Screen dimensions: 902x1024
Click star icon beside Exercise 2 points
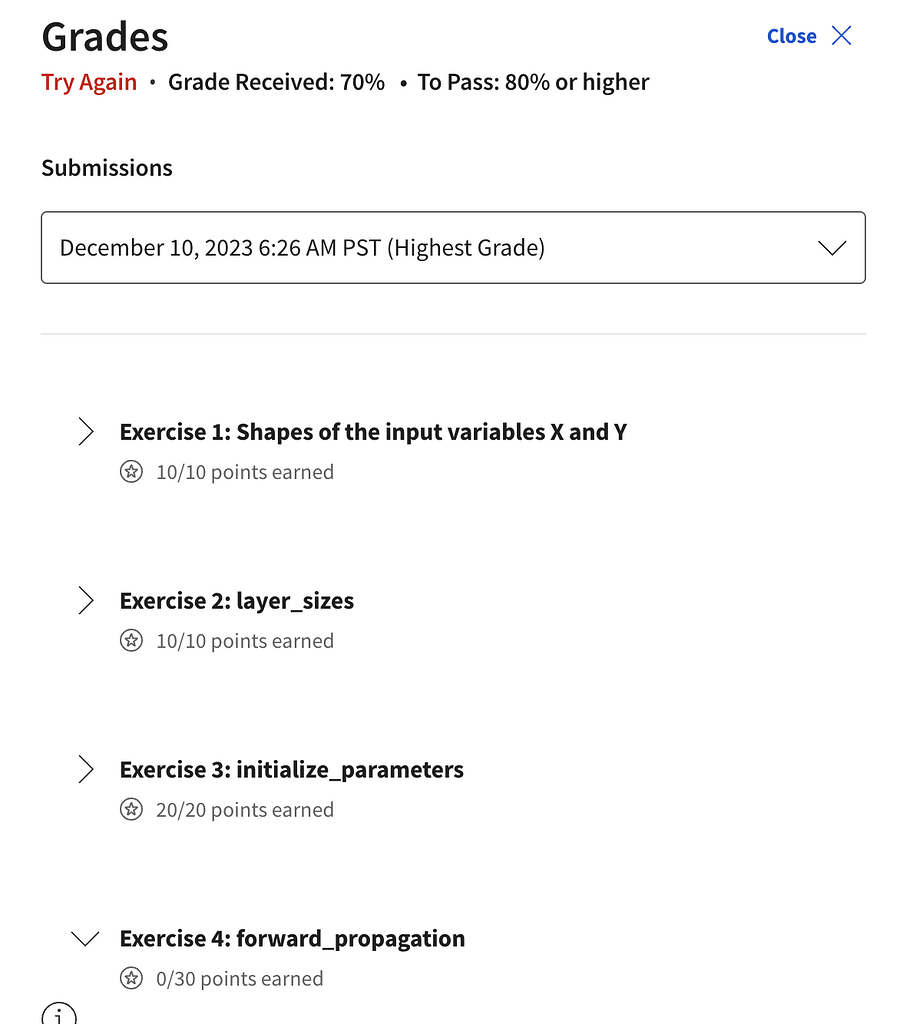[x=131, y=641]
